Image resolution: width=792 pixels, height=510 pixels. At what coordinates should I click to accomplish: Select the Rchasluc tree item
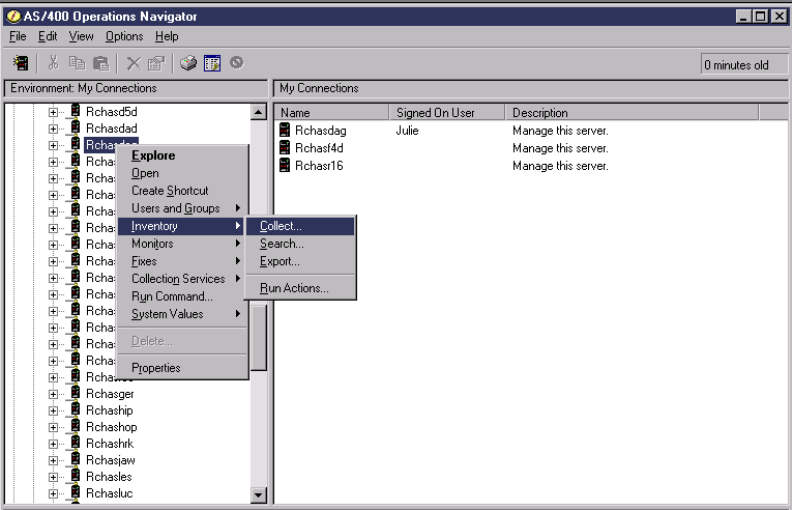click(109, 493)
